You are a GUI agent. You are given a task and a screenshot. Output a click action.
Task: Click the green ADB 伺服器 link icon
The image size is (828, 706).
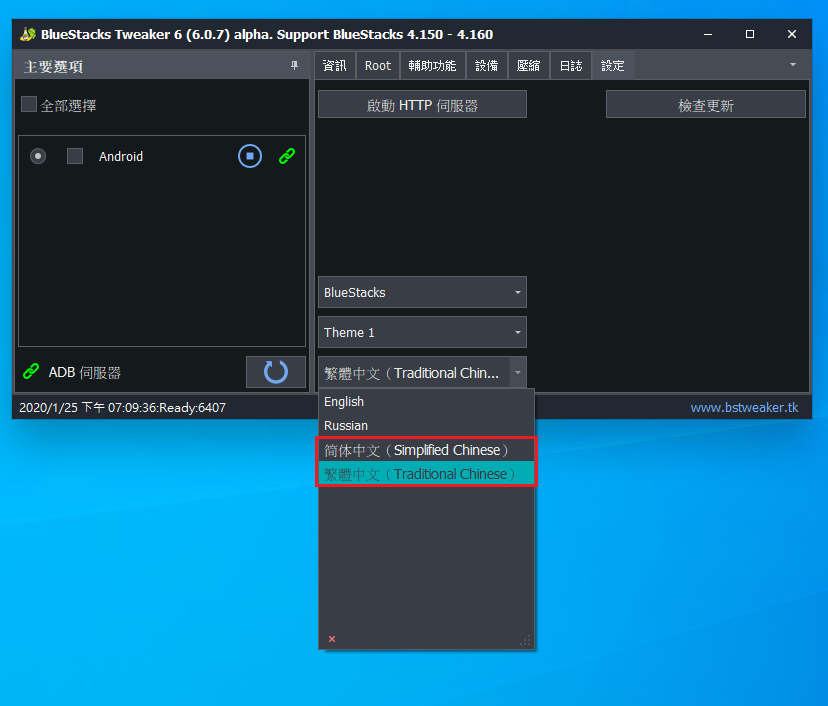(x=31, y=372)
